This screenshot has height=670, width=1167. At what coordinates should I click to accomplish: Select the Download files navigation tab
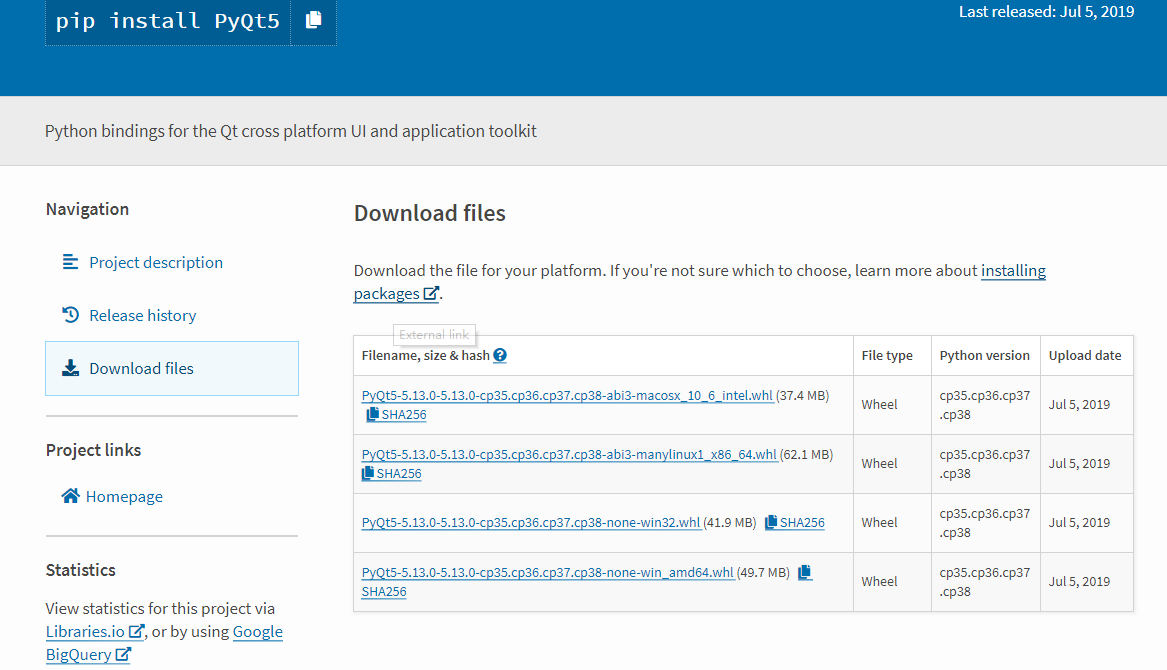pos(172,368)
